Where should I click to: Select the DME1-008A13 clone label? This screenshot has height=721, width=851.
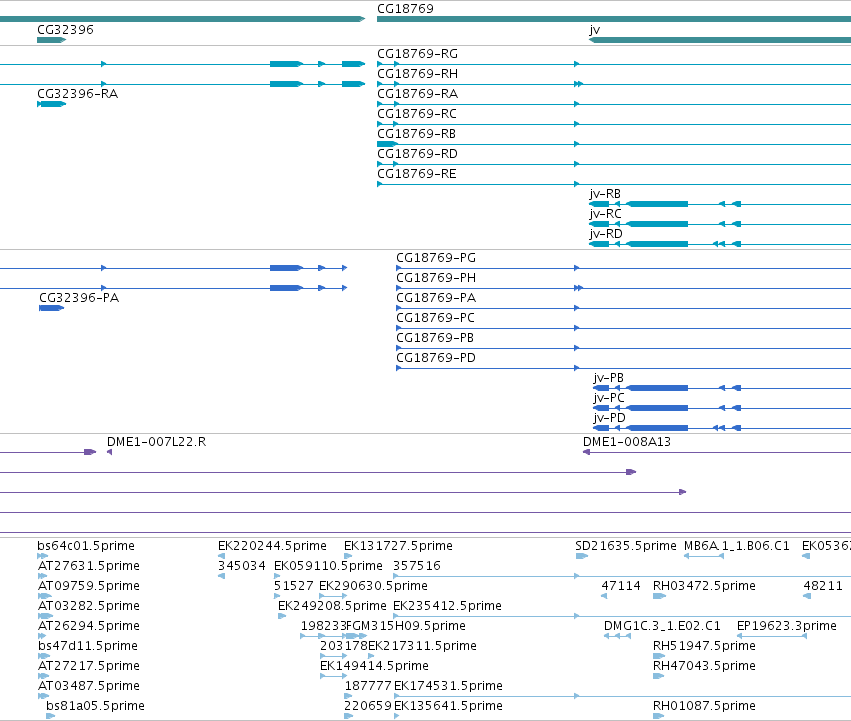(x=627, y=442)
